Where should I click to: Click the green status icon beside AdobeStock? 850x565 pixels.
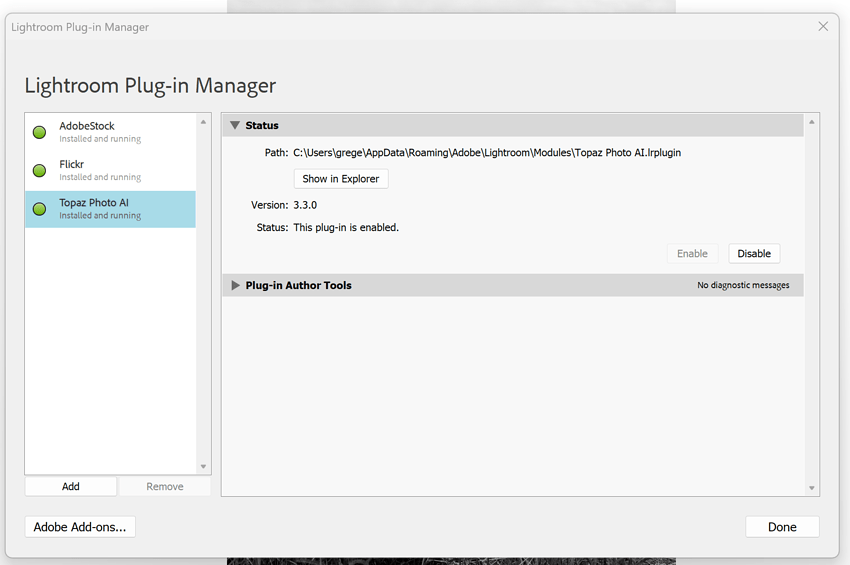pos(40,132)
